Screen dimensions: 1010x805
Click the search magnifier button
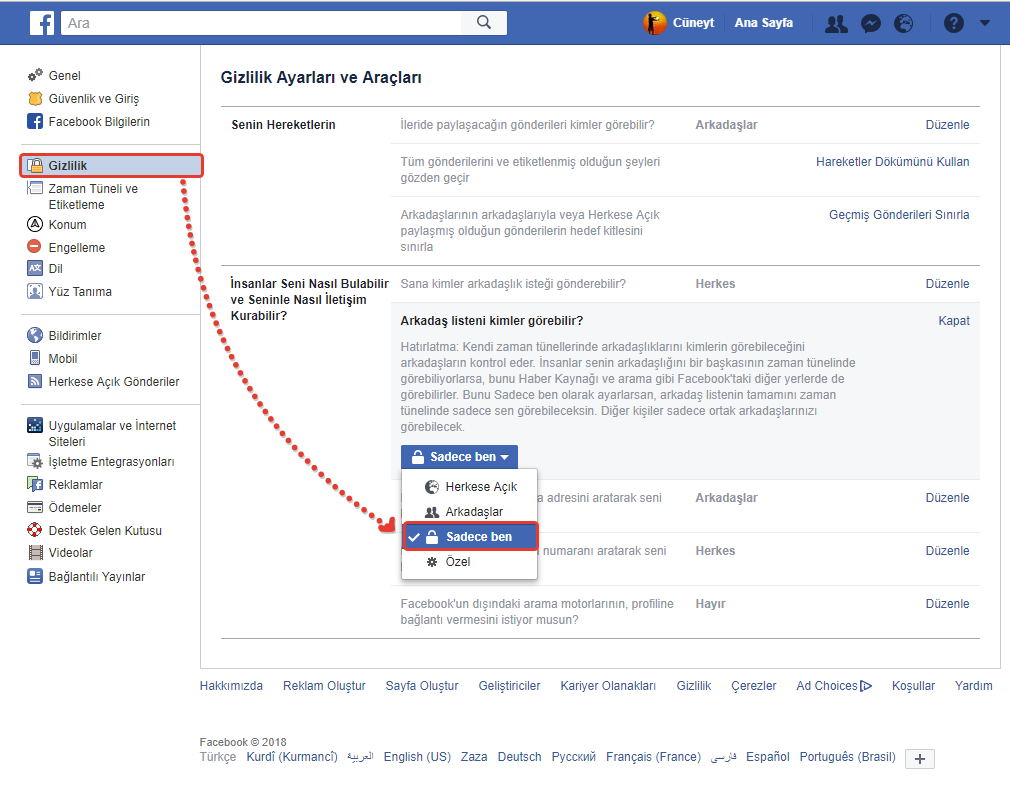tap(484, 23)
